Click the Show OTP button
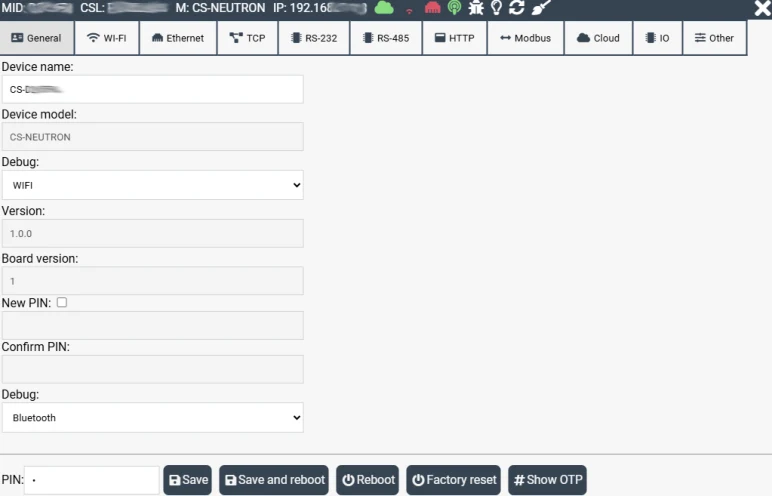Viewport: 772px width, 496px height. point(547,480)
